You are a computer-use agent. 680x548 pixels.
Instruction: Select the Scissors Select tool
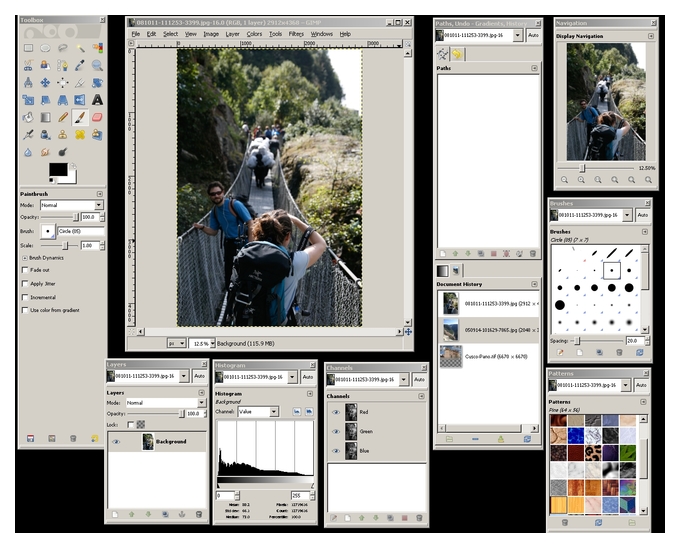pyautogui.click(x=28, y=65)
